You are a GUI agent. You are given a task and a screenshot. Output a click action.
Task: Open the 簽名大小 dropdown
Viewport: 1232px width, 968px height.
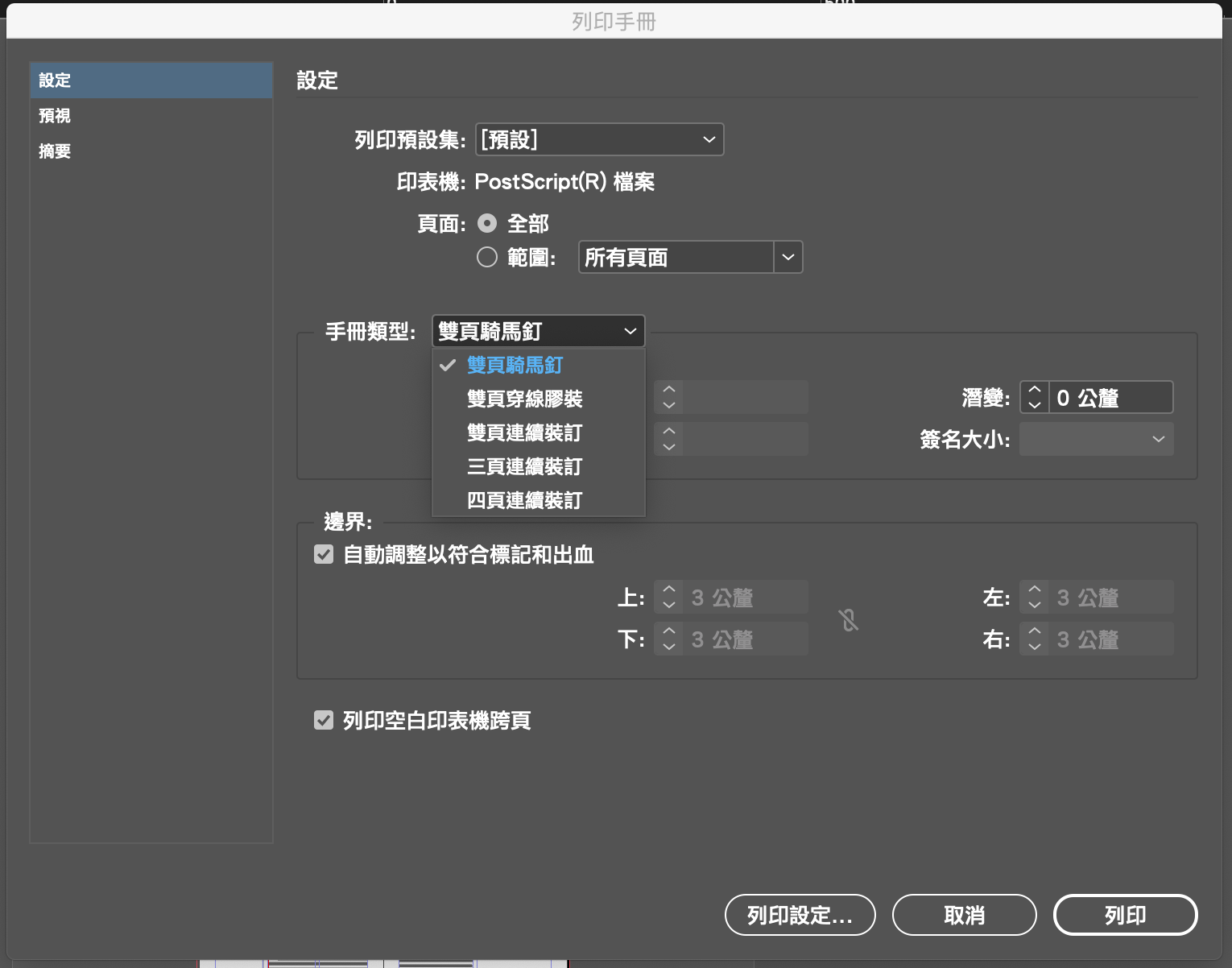pyautogui.click(x=1096, y=439)
